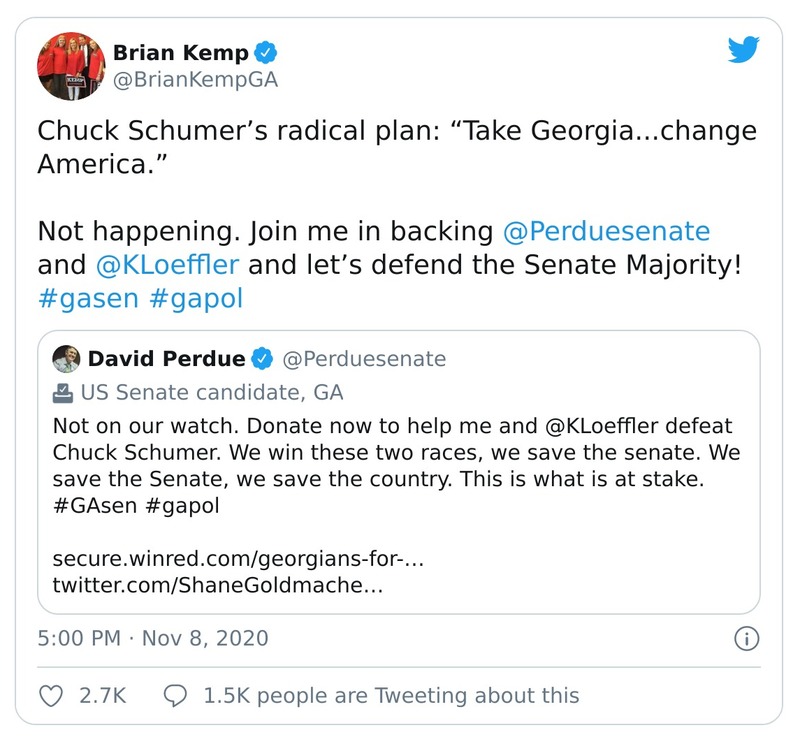
Task: Click the 5:00 PM Nov 8, 2020 timestamp
Action: pos(153,638)
